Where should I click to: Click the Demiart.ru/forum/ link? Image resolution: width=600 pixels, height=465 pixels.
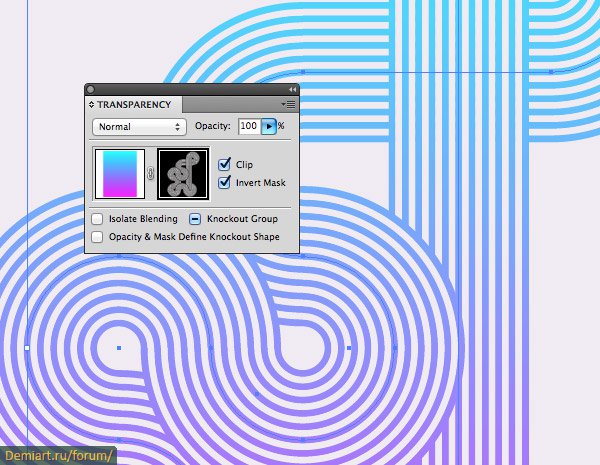58,456
